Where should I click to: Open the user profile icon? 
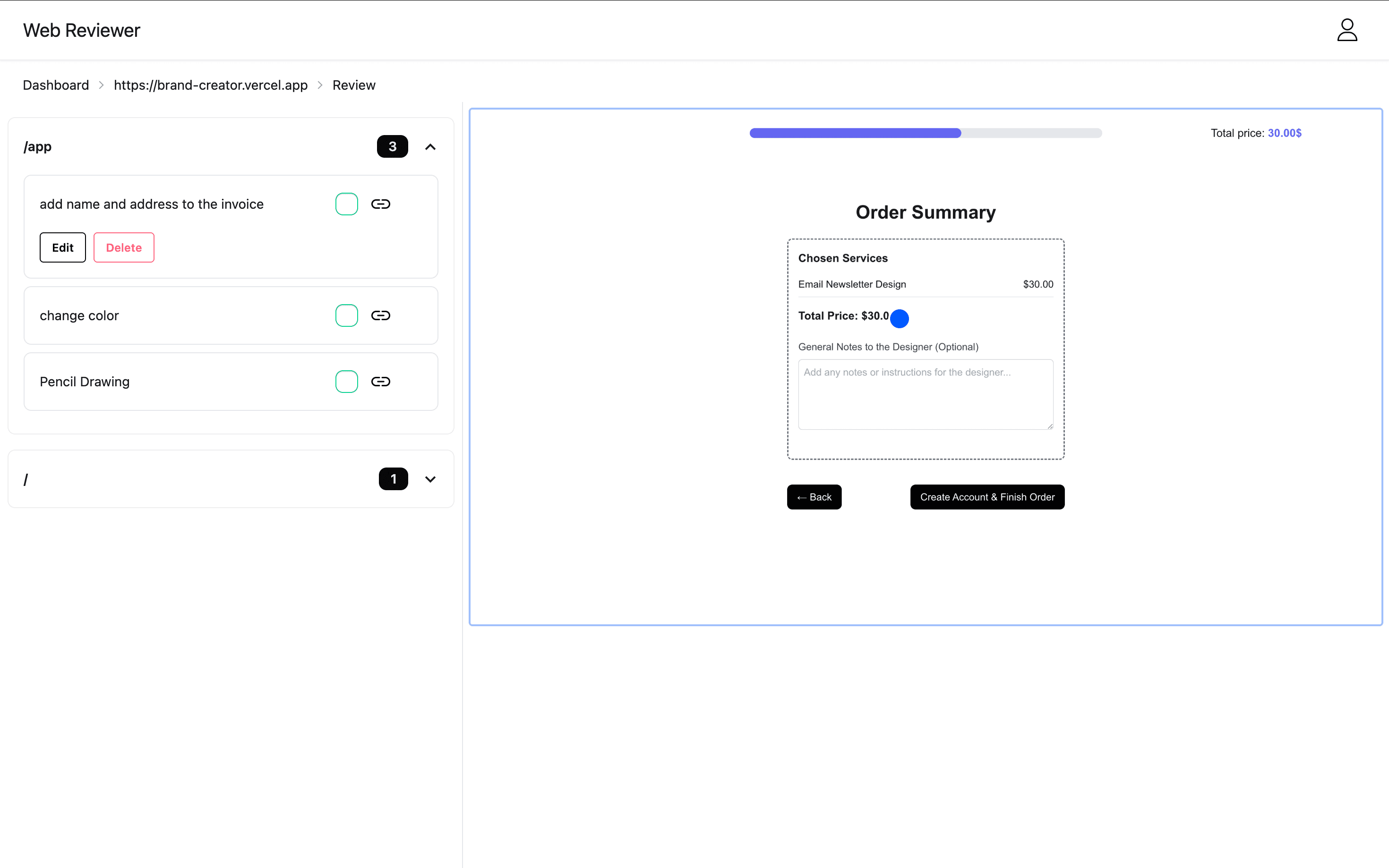tap(1346, 29)
